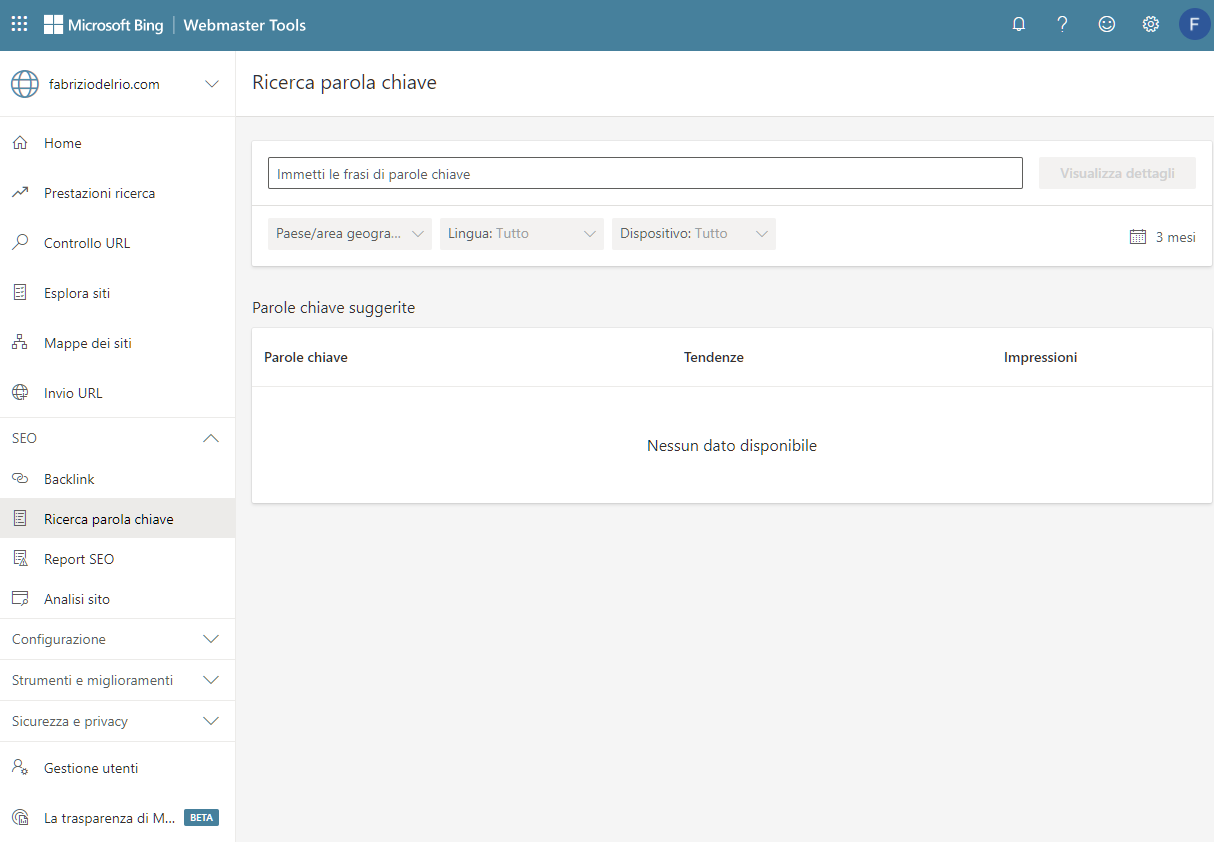This screenshot has height=842, width=1214.
Task: Click the Microsoft Bing logo
Action: [x=103, y=25]
